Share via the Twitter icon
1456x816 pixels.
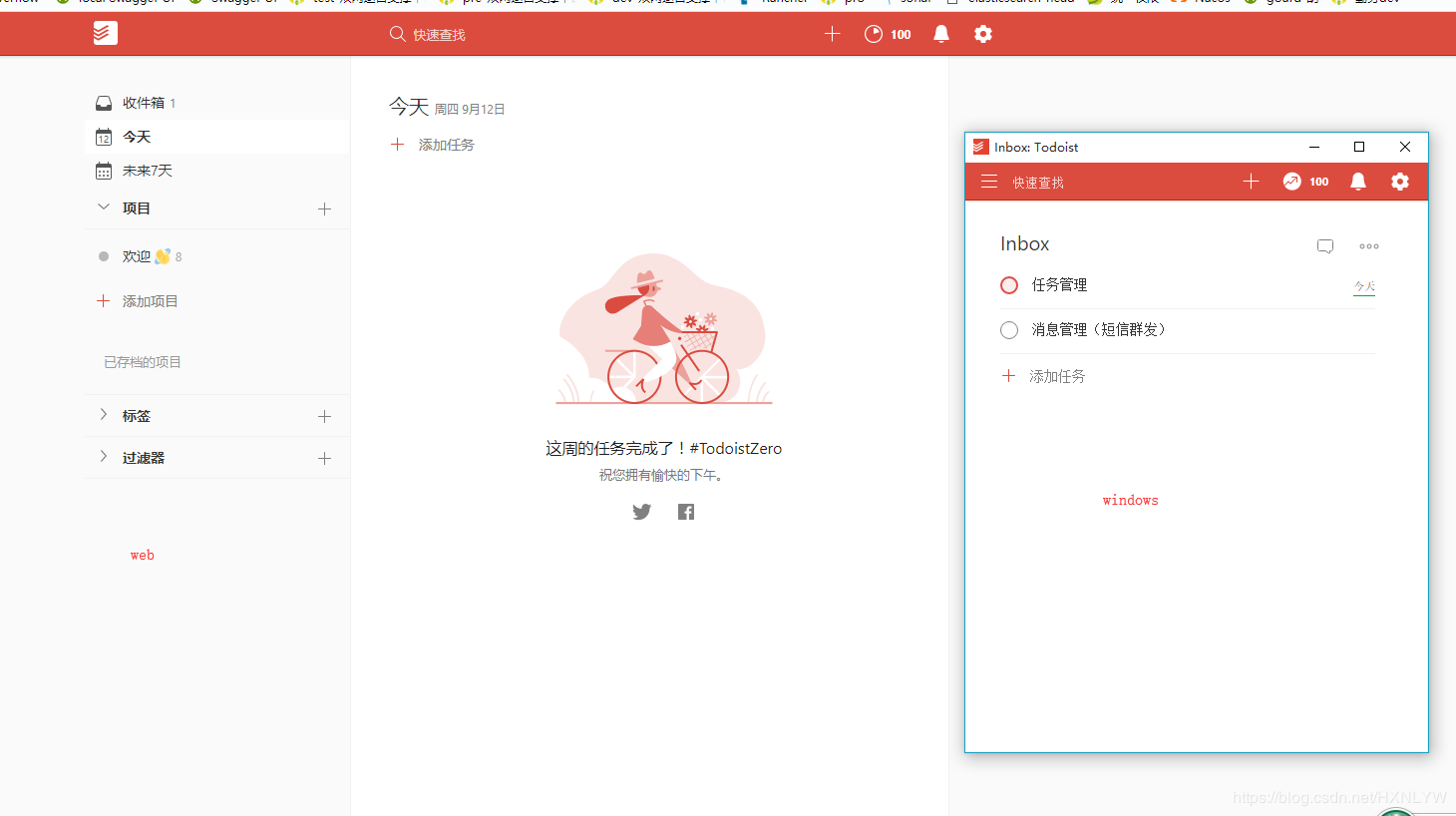pyautogui.click(x=641, y=512)
